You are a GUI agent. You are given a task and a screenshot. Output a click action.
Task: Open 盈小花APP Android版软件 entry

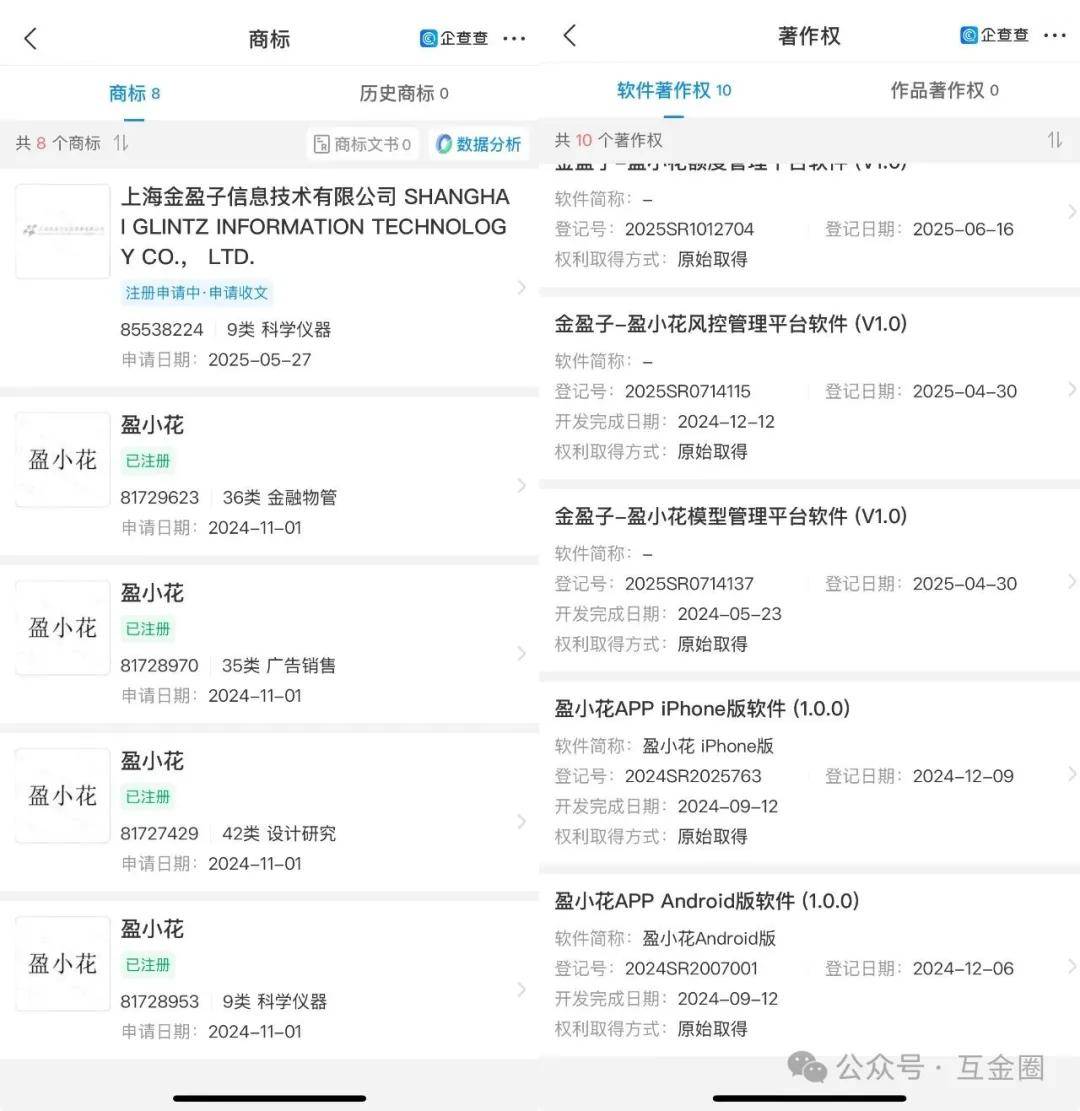pyautogui.click(x=706, y=901)
